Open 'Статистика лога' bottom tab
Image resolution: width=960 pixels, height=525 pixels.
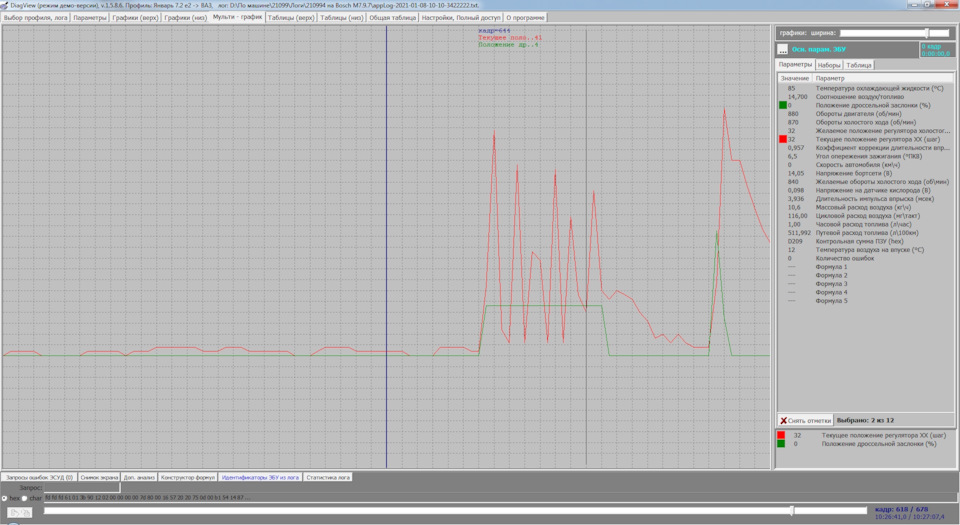coord(328,477)
